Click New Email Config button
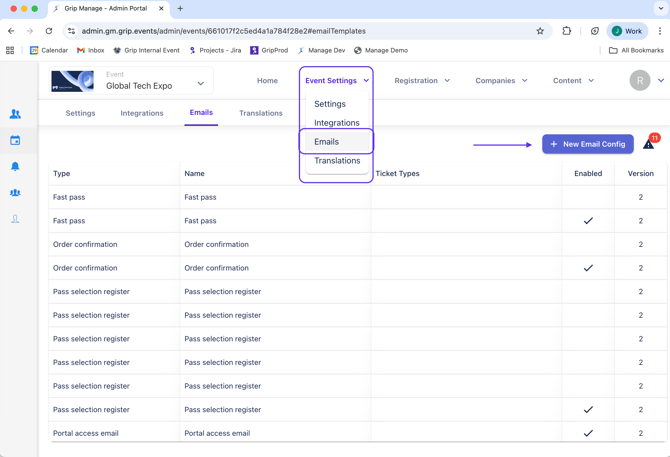This screenshot has width=670, height=457. [x=588, y=144]
